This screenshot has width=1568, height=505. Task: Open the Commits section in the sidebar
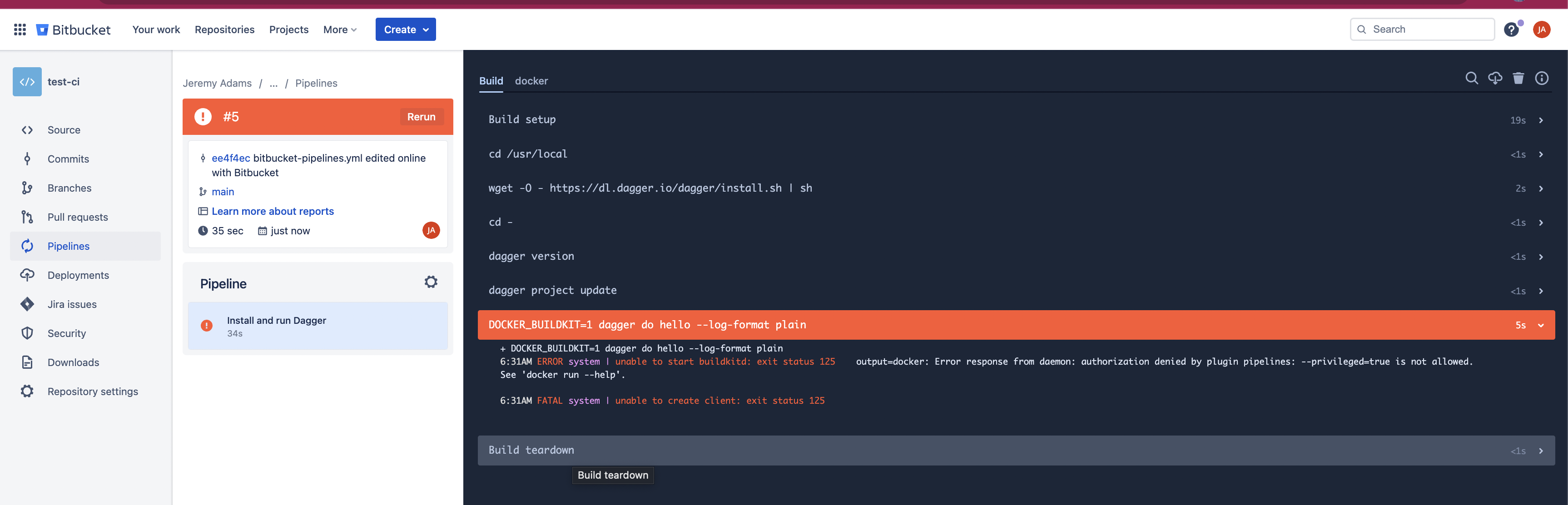point(68,159)
